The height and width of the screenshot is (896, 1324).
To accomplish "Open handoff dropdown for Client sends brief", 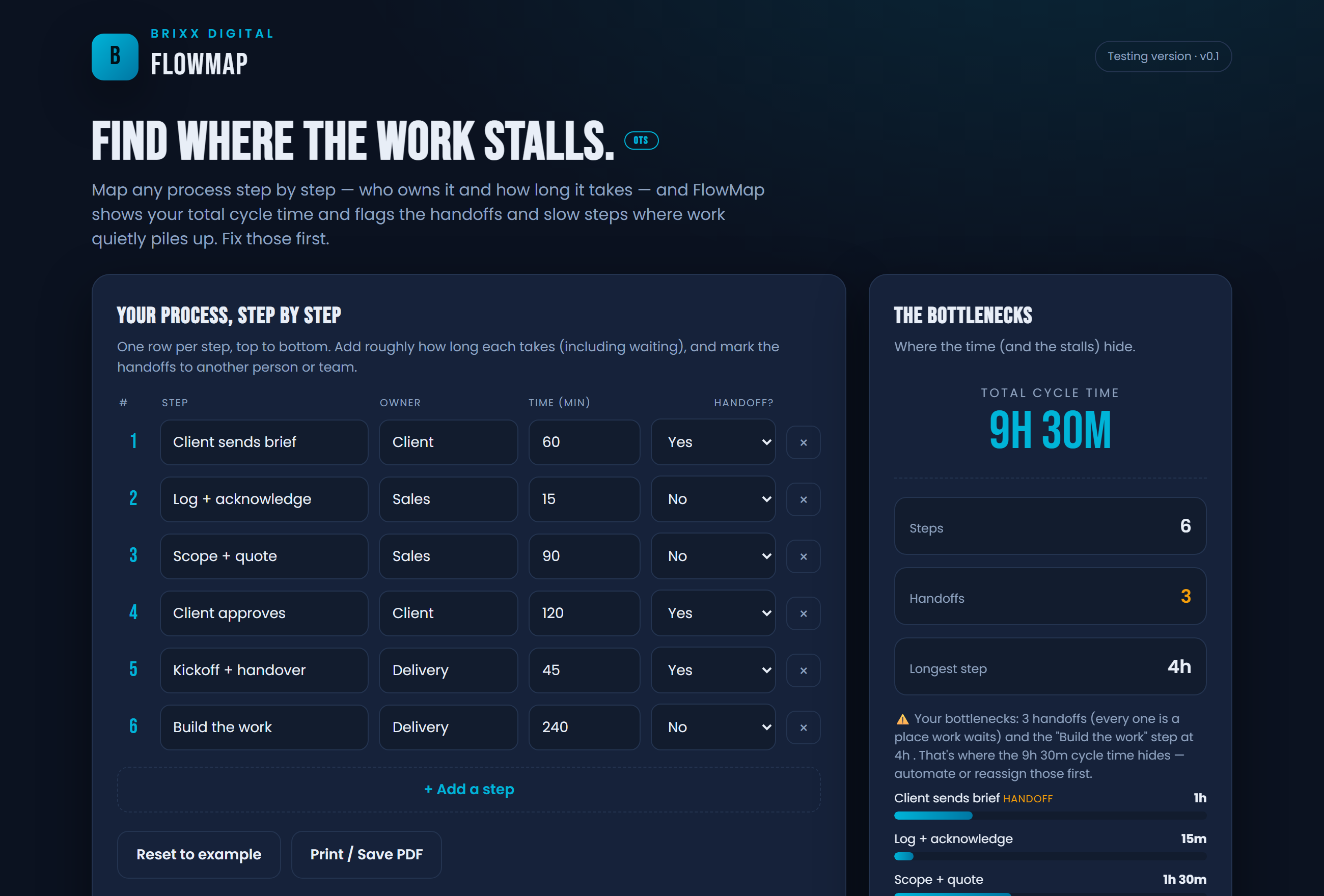I will click(x=713, y=442).
